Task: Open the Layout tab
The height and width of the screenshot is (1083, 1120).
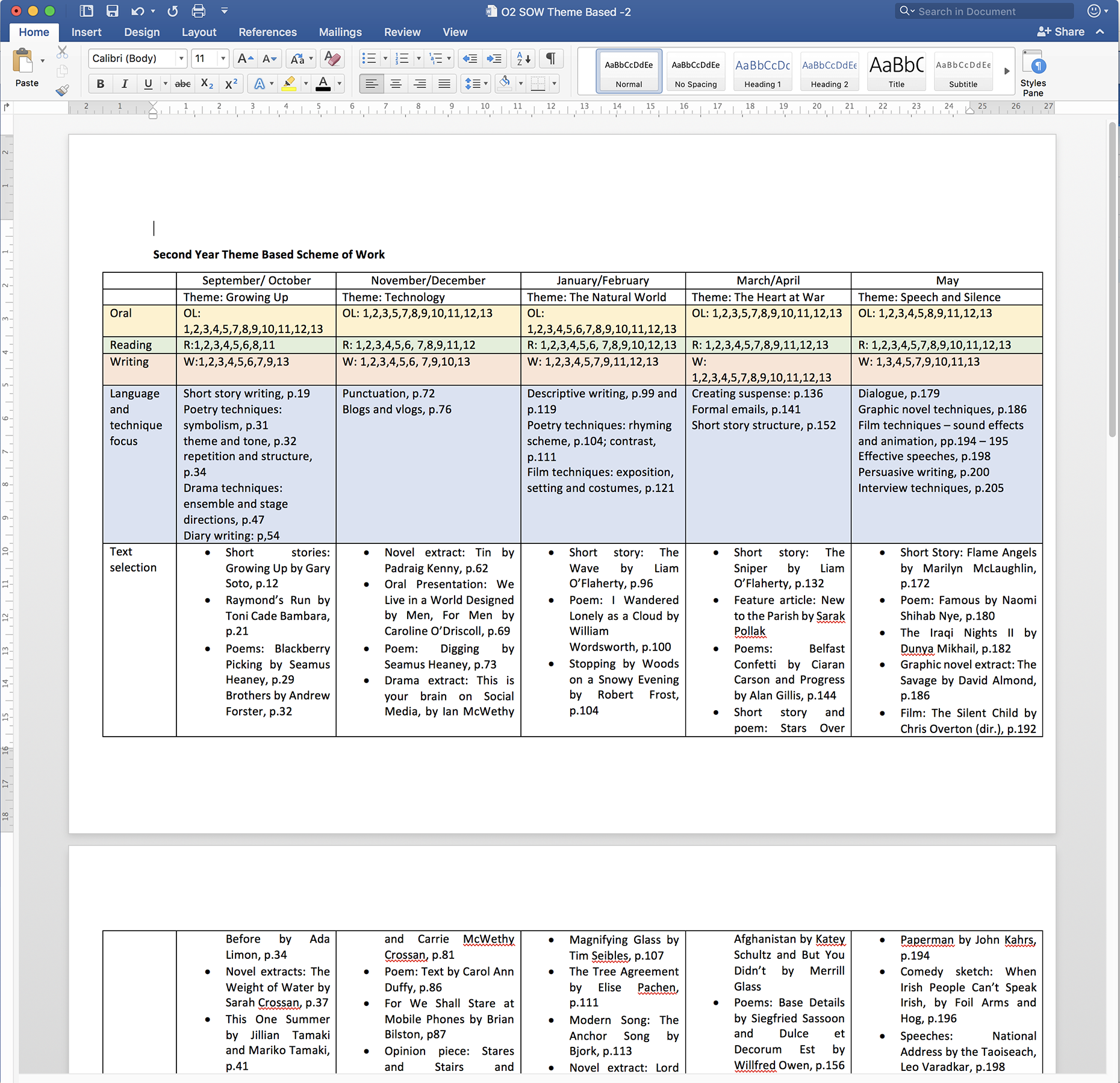Action: (x=199, y=32)
